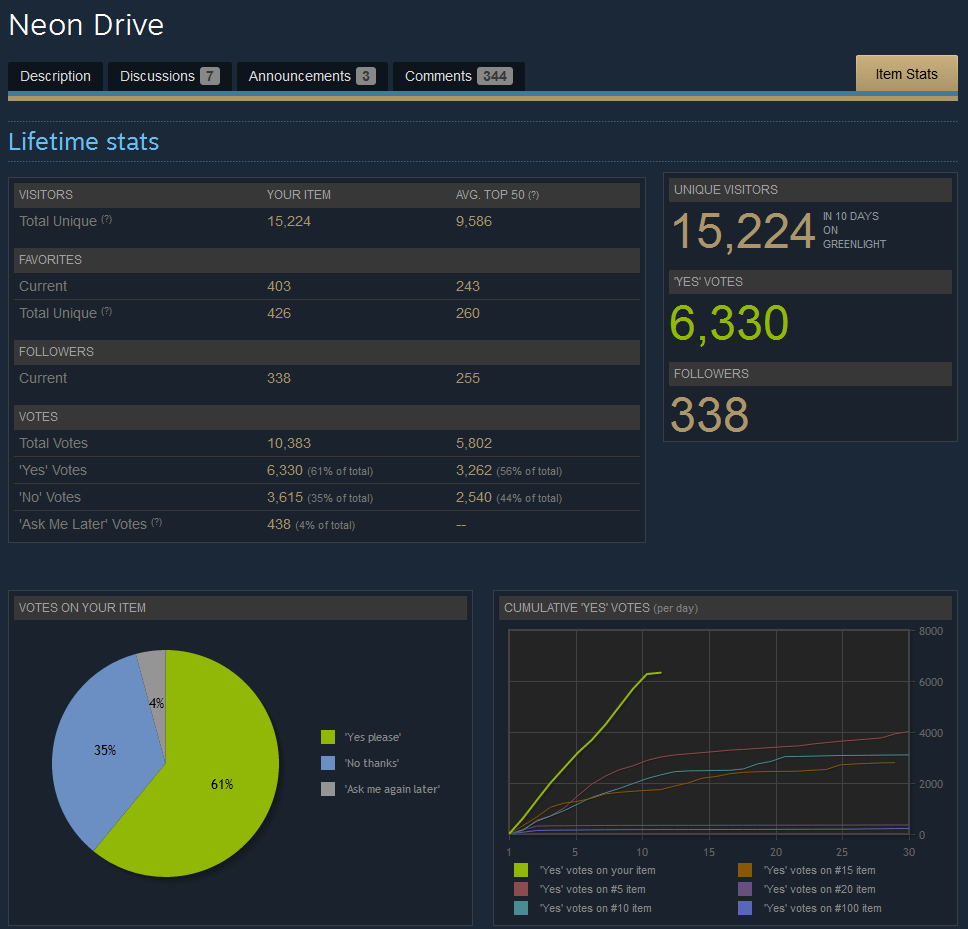
Task: Click the 'Yes' votes on #15 item swatch
Action: pos(745,870)
